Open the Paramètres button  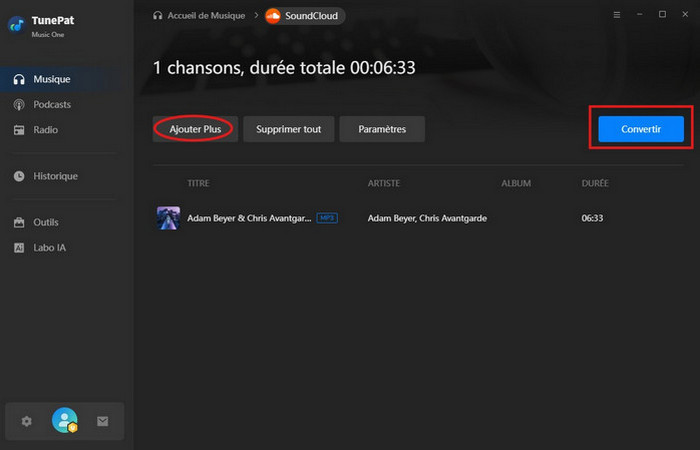point(381,129)
